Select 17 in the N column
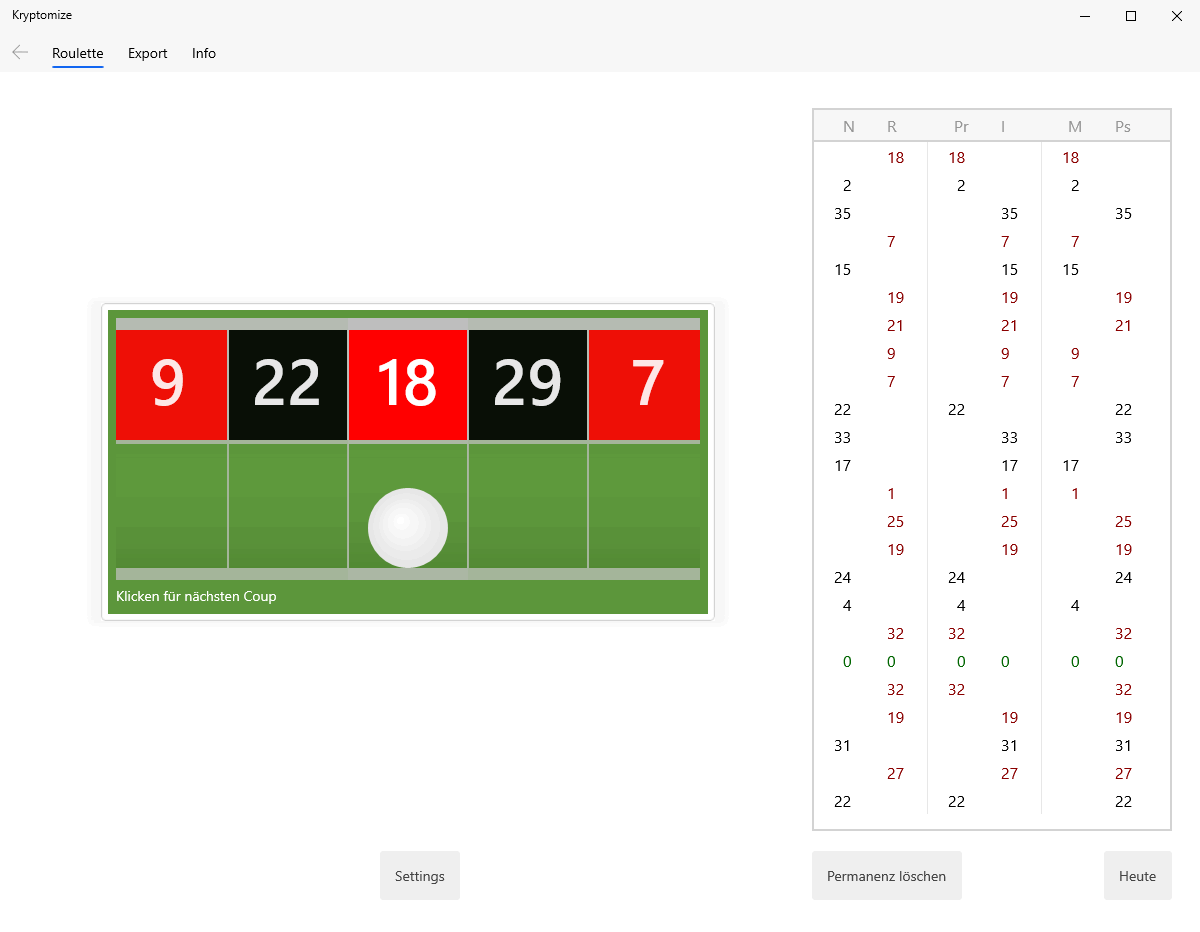 pos(843,466)
